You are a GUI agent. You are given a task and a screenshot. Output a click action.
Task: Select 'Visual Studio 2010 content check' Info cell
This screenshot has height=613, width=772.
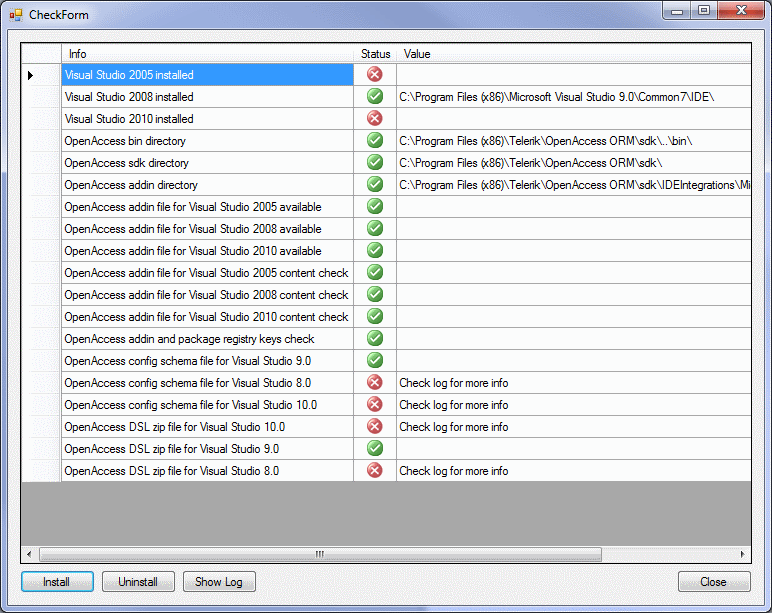point(207,317)
